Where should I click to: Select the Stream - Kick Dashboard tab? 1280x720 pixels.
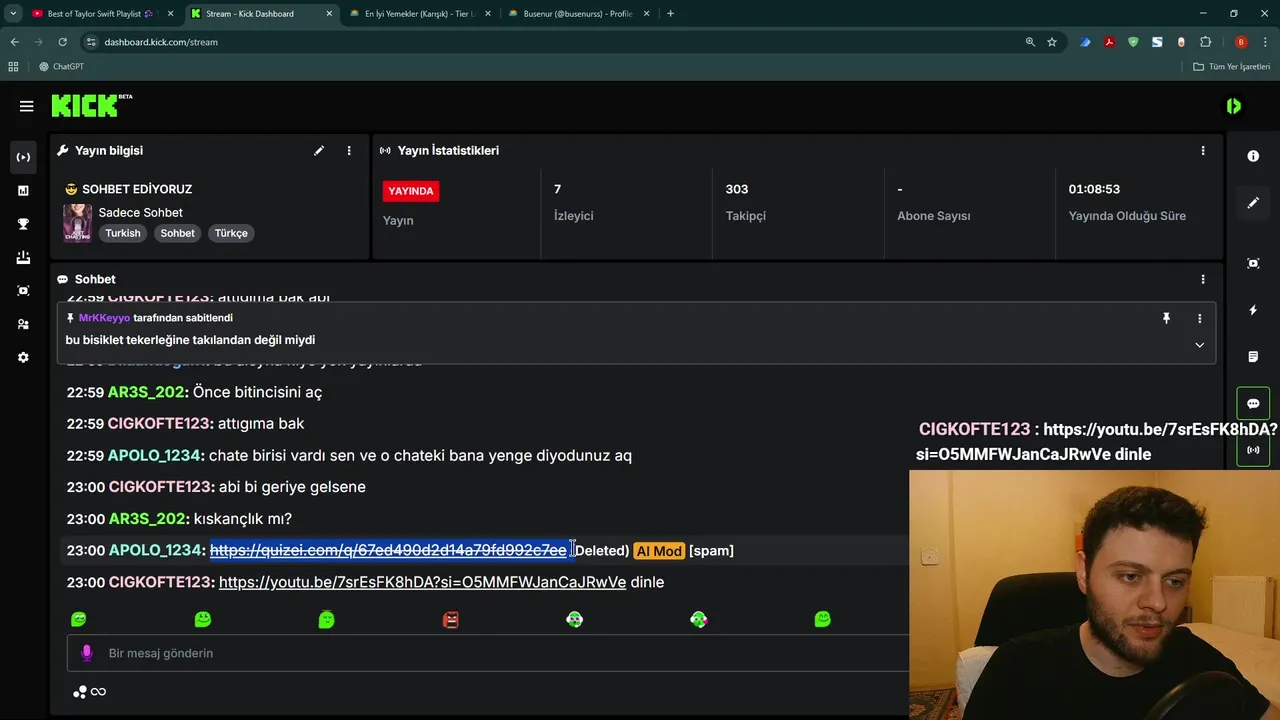coord(252,14)
